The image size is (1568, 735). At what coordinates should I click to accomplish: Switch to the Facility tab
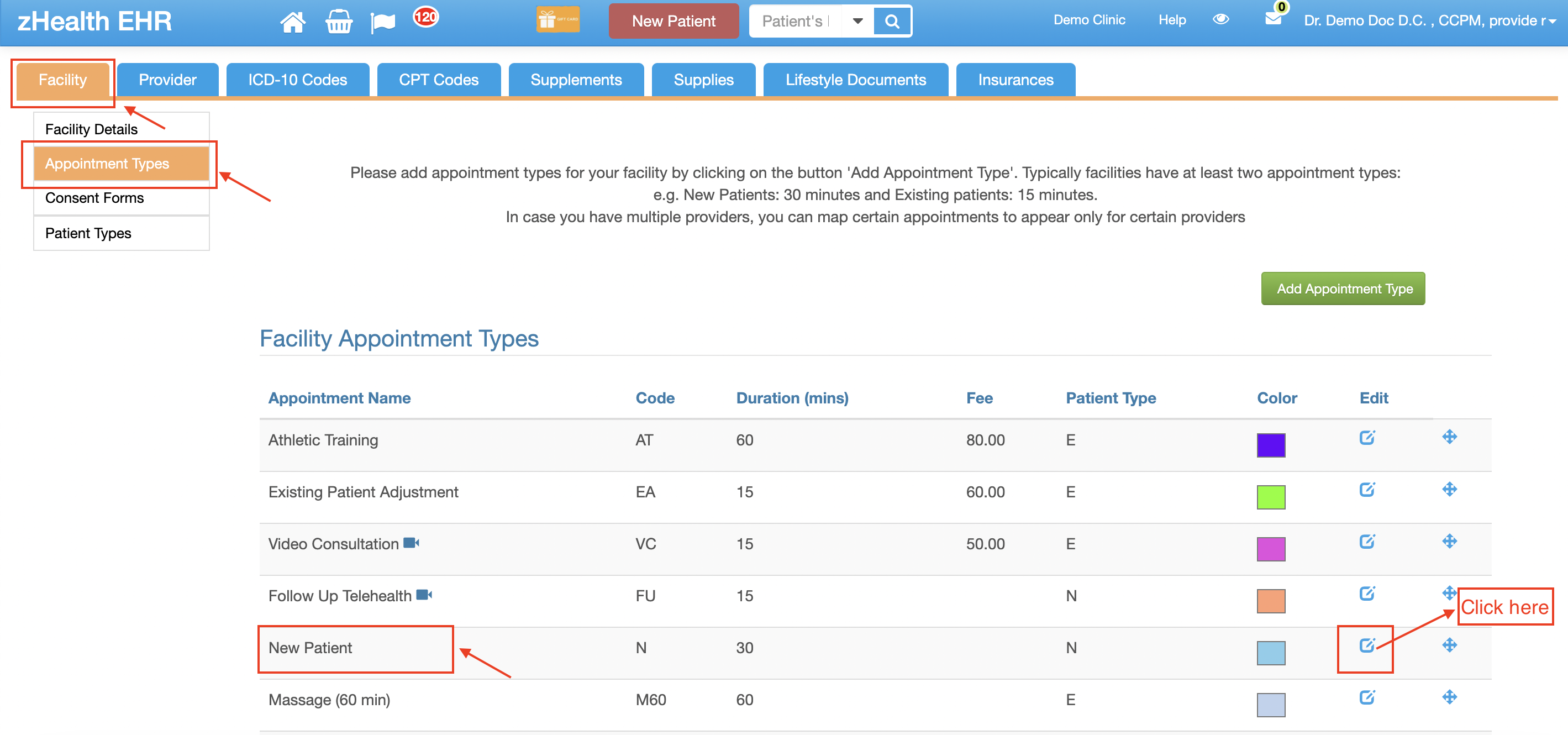coord(62,80)
